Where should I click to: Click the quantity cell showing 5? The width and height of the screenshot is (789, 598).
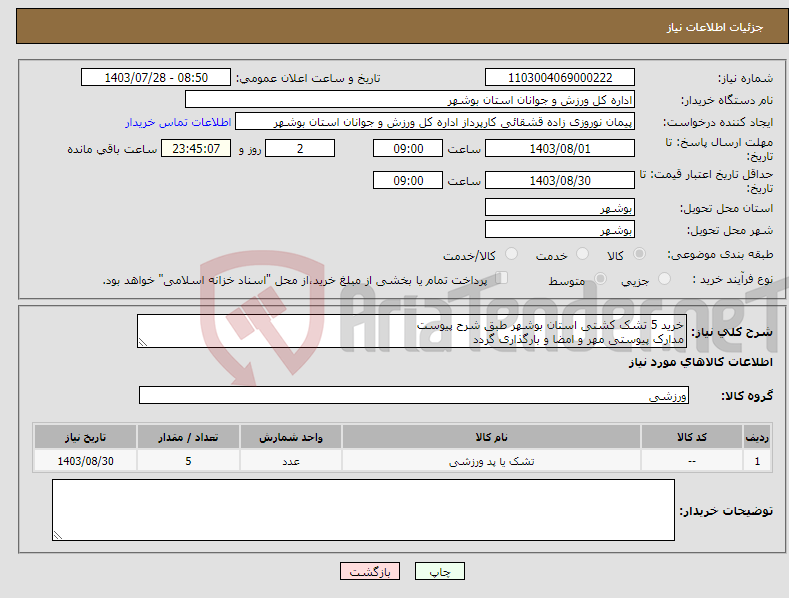(188, 461)
